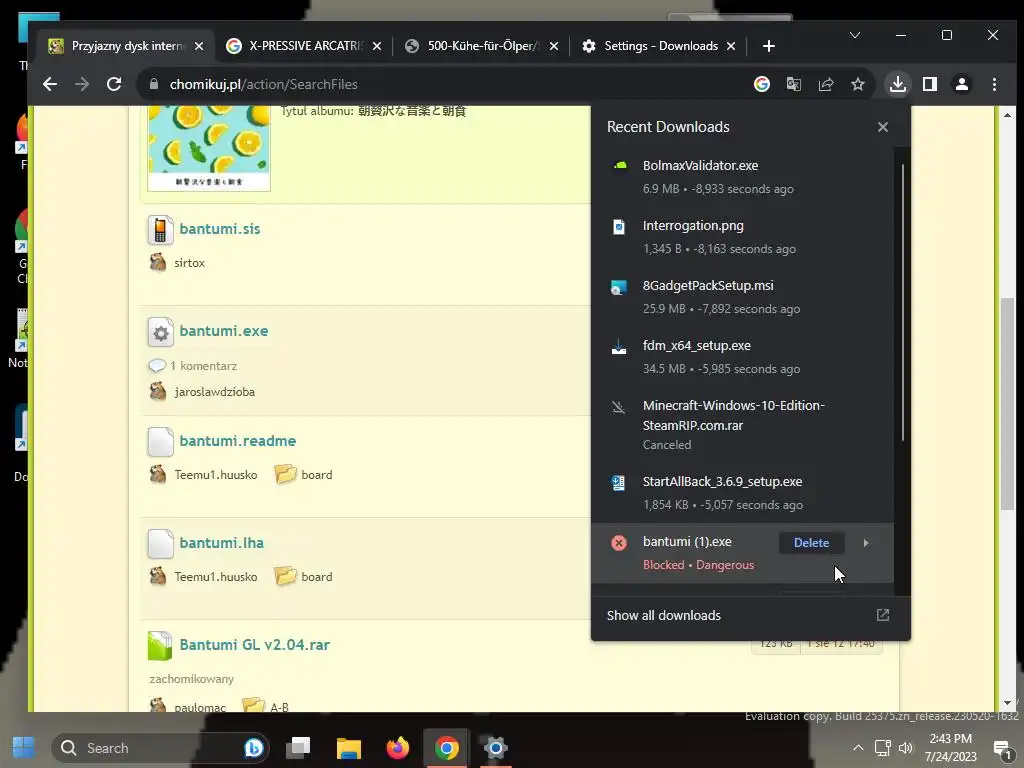
Task: Go back to the previous page
Action: (x=50, y=84)
